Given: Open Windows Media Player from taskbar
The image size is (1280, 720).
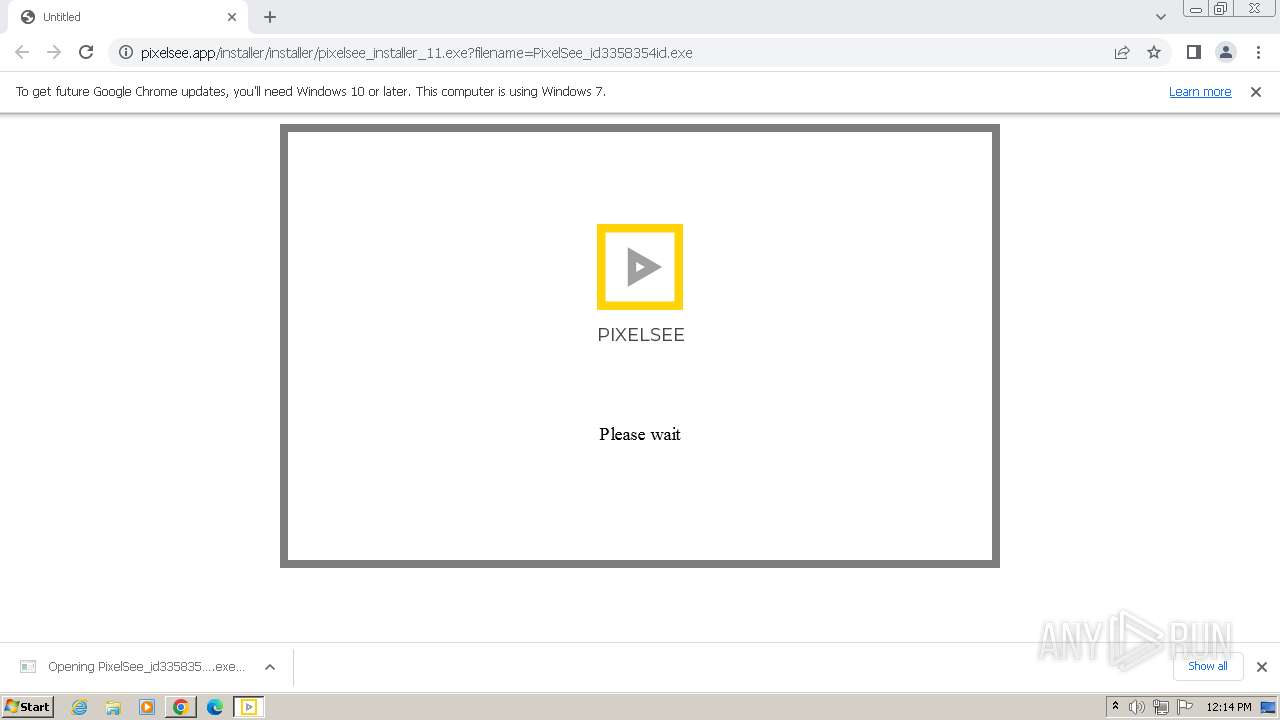Looking at the screenshot, I should (x=147, y=707).
